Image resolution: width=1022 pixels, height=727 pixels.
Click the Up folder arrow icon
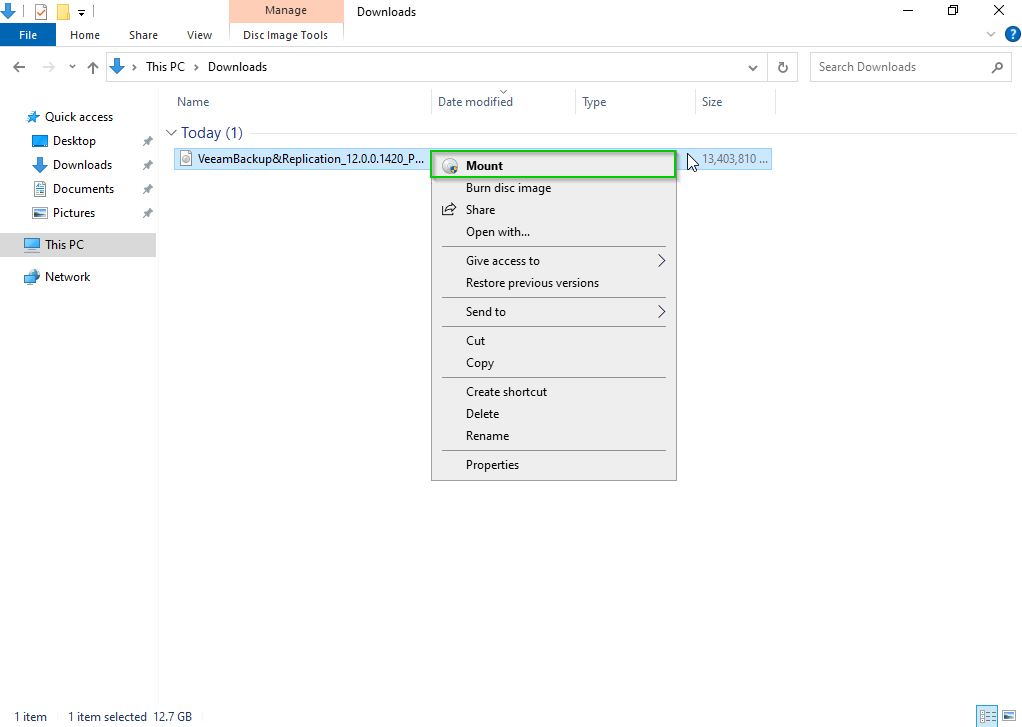[93, 67]
